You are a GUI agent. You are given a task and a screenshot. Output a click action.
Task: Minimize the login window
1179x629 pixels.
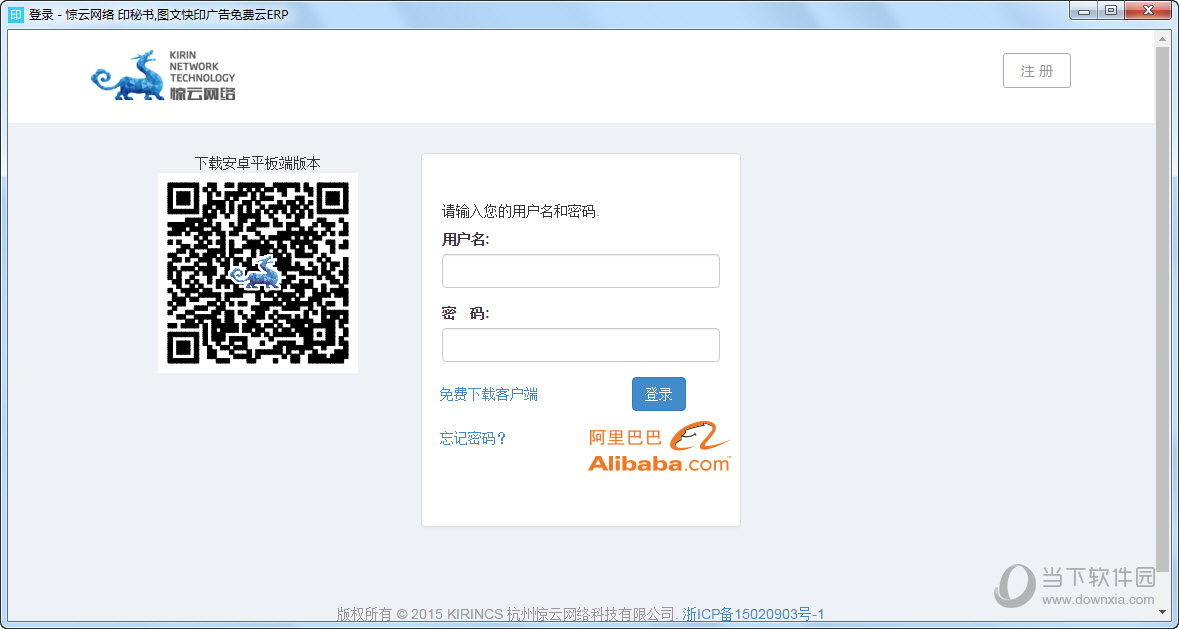click(1084, 11)
